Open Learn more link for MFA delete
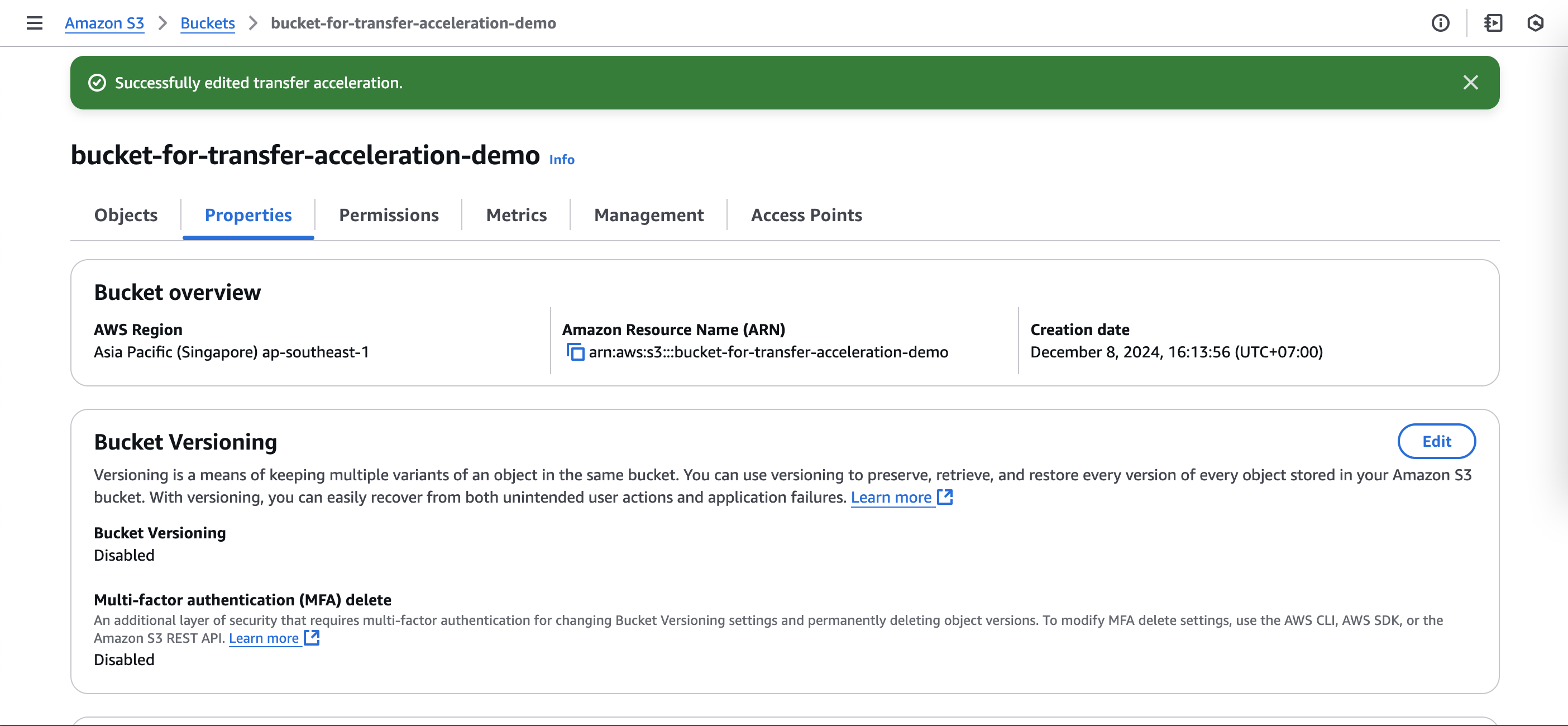The width and height of the screenshot is (1568, 726). tap(264, 638)
